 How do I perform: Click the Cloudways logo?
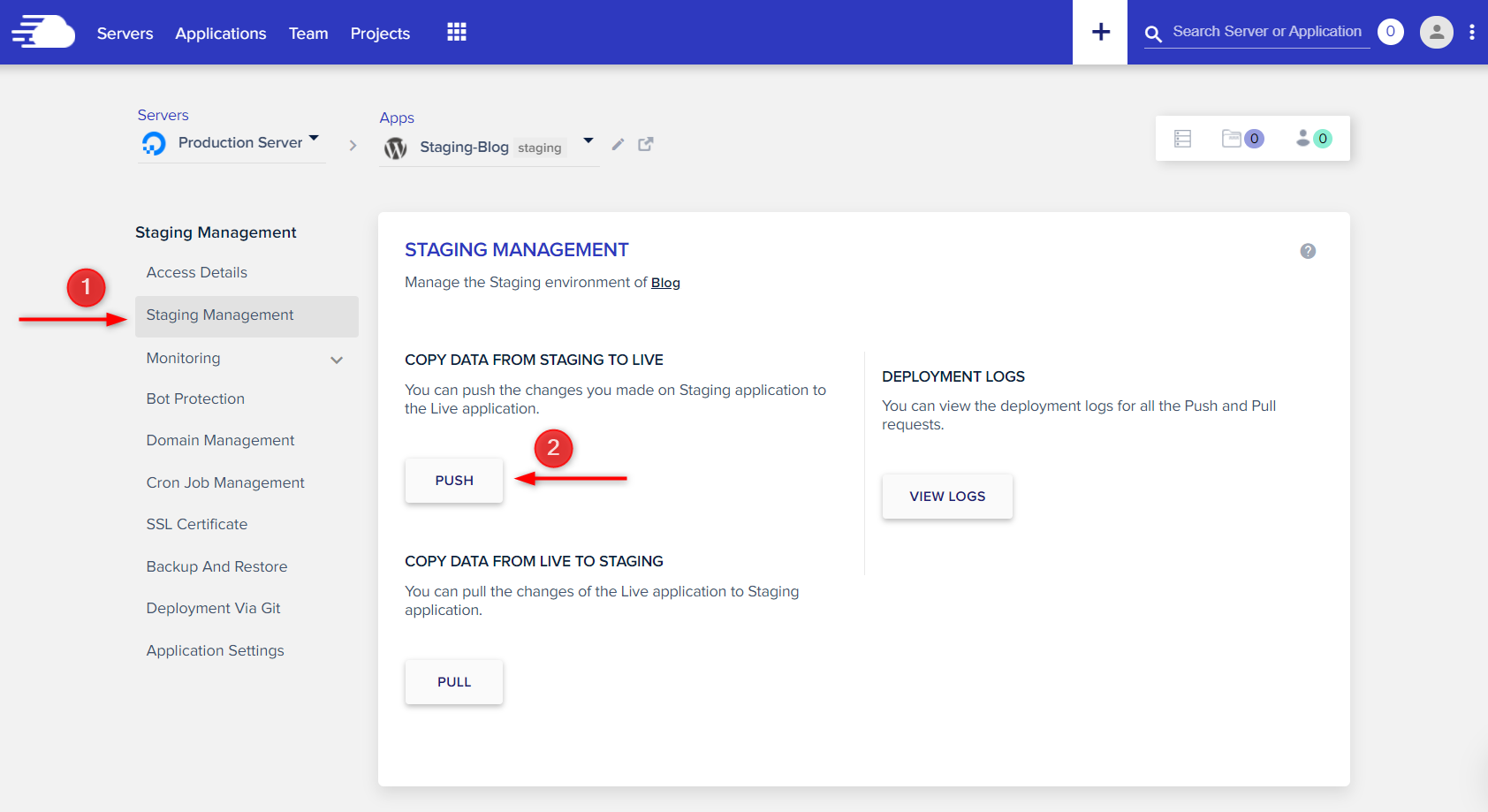(x=43, y=32)
